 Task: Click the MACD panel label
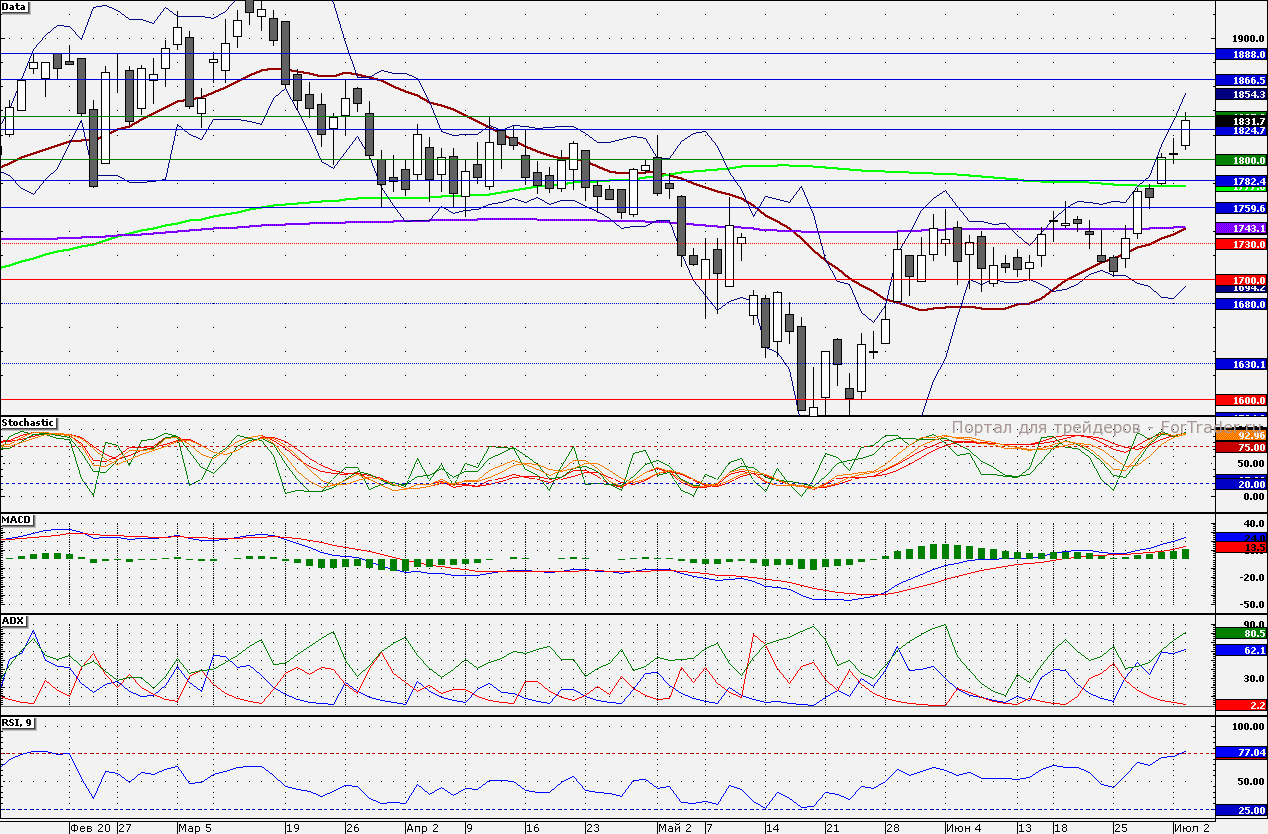coord(16,521)
